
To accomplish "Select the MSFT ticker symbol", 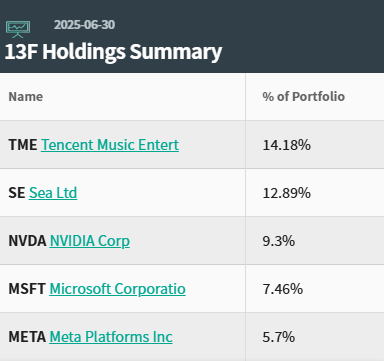I will [27, 289].
